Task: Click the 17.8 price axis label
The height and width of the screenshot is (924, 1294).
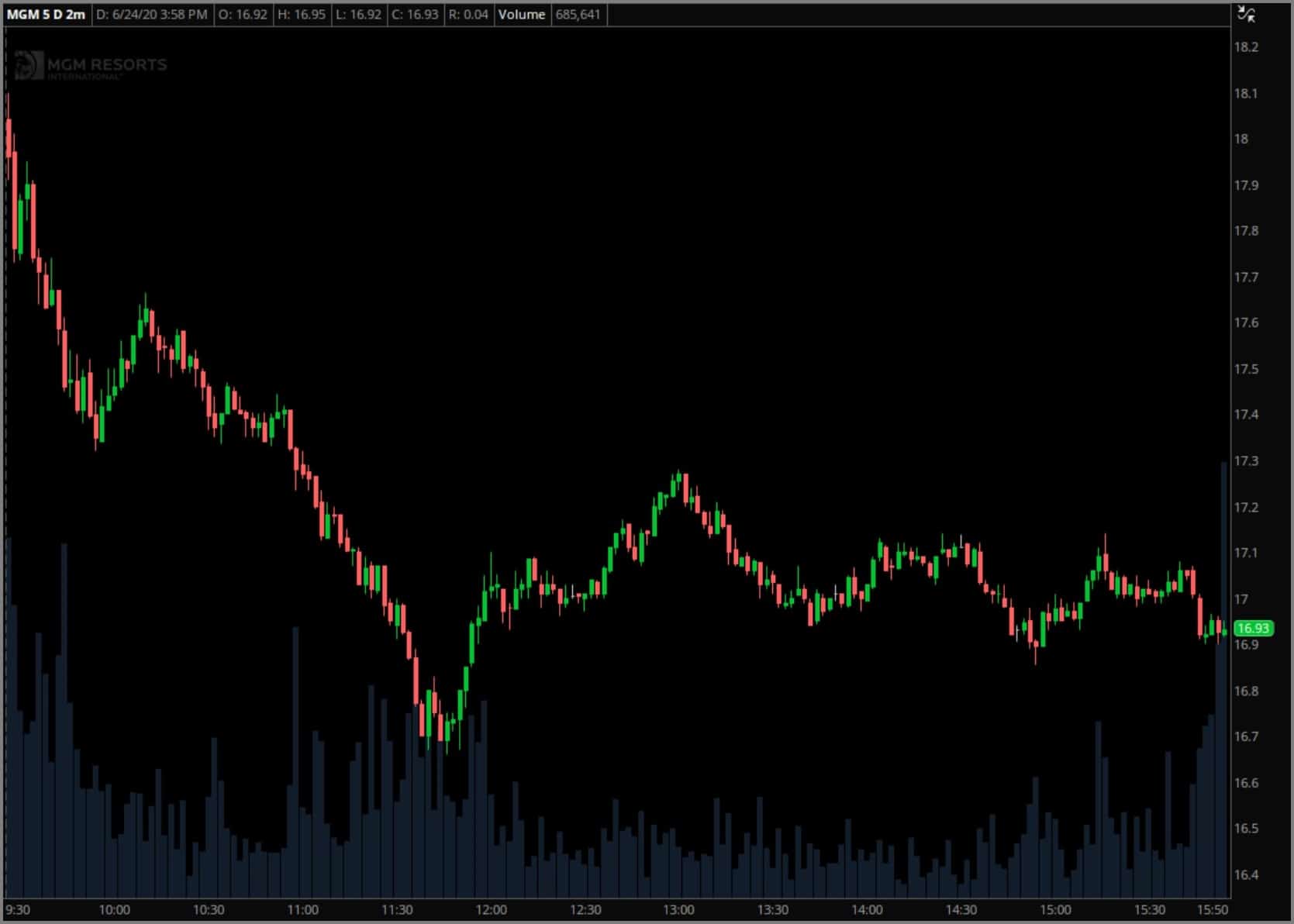Action: [1246, 231]
